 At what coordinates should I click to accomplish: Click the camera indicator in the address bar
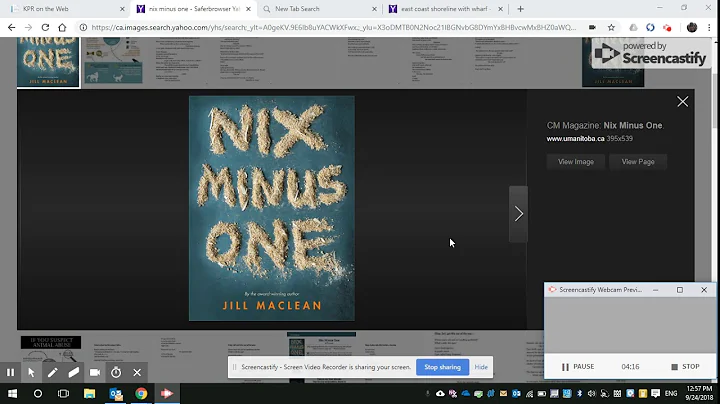[592, 28]
